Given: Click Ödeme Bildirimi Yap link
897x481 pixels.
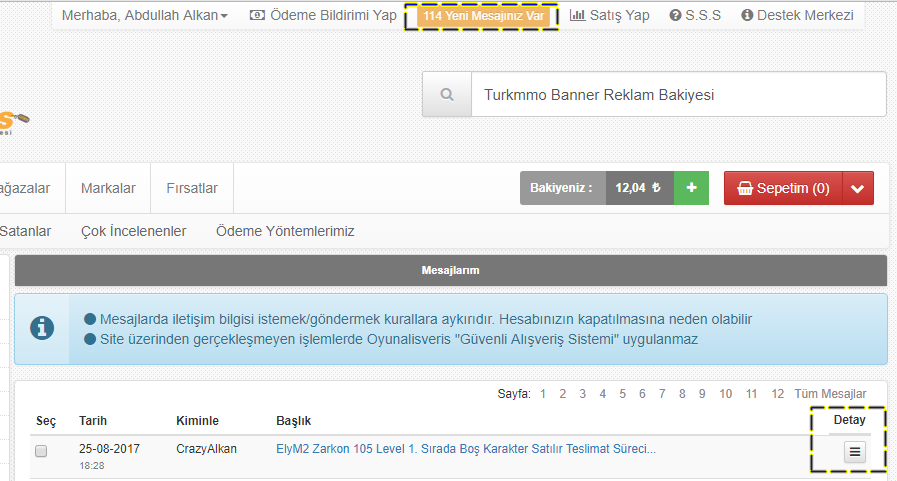Looking at the screenshot, I should click(323, 15).
